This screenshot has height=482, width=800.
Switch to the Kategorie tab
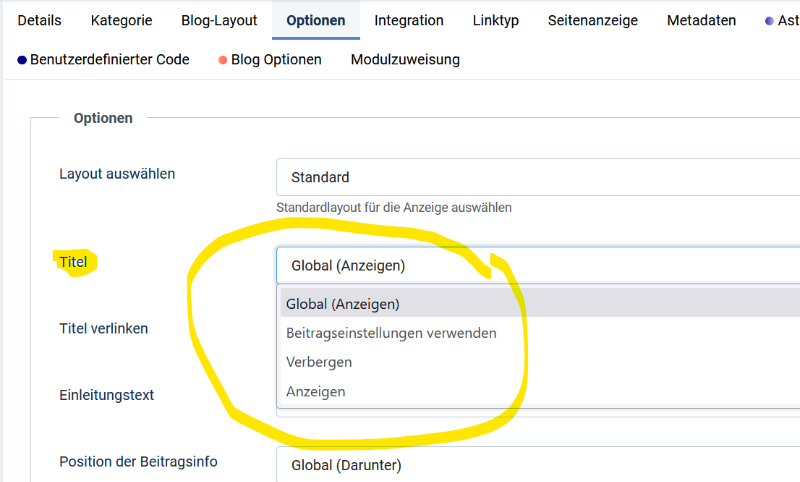pyautogui.click(x=121, y=20)
